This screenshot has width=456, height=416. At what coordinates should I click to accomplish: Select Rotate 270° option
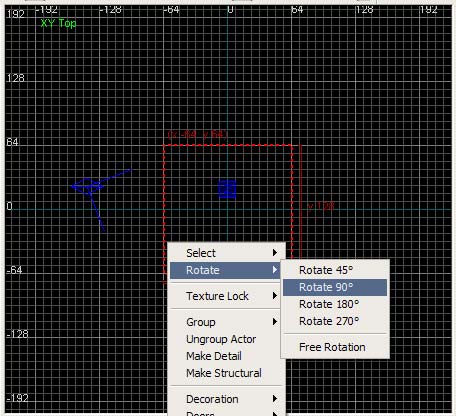335,321
